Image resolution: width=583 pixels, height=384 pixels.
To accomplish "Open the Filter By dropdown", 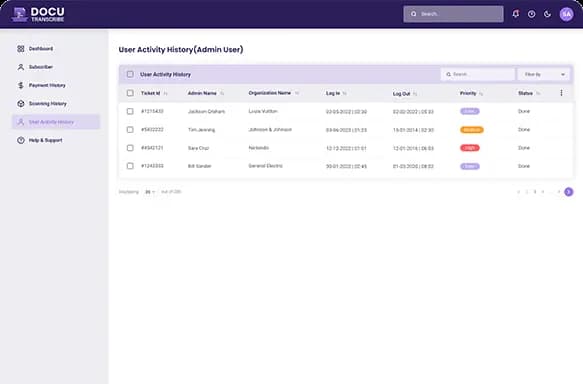I will pyautogui.click(x=543, y=74).
